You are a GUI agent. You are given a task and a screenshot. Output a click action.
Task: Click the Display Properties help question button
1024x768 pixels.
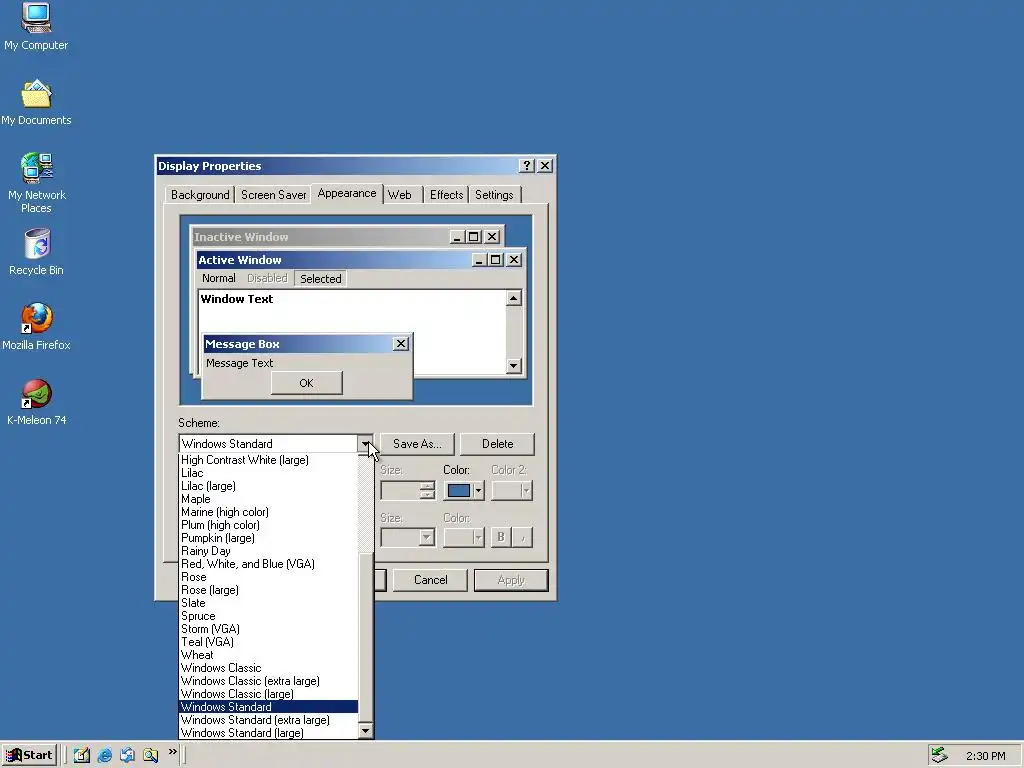[x=526, y=166]
